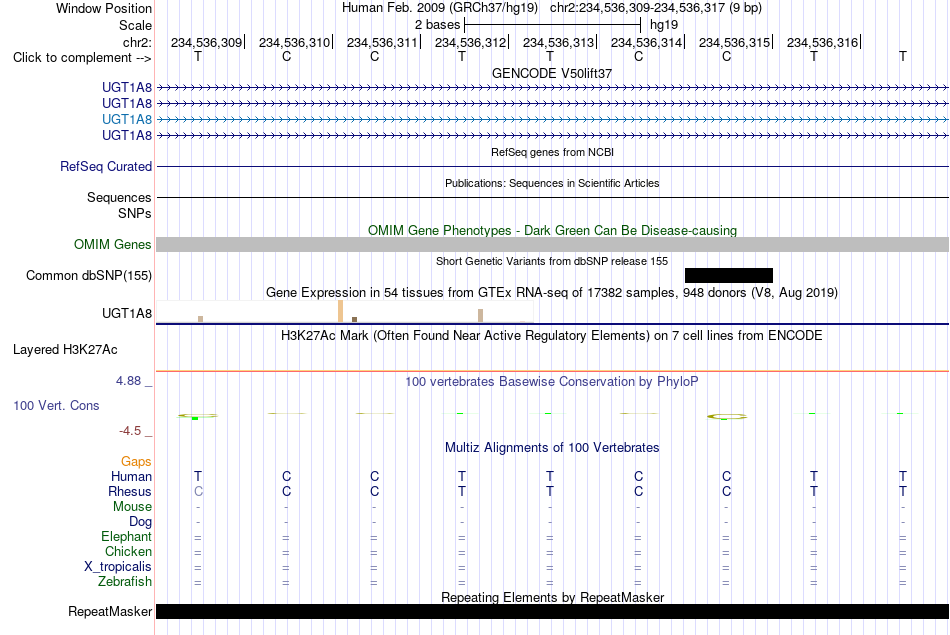950x635 pixels.
Task: Click position label 234,536,309
Action: (206, 42)
